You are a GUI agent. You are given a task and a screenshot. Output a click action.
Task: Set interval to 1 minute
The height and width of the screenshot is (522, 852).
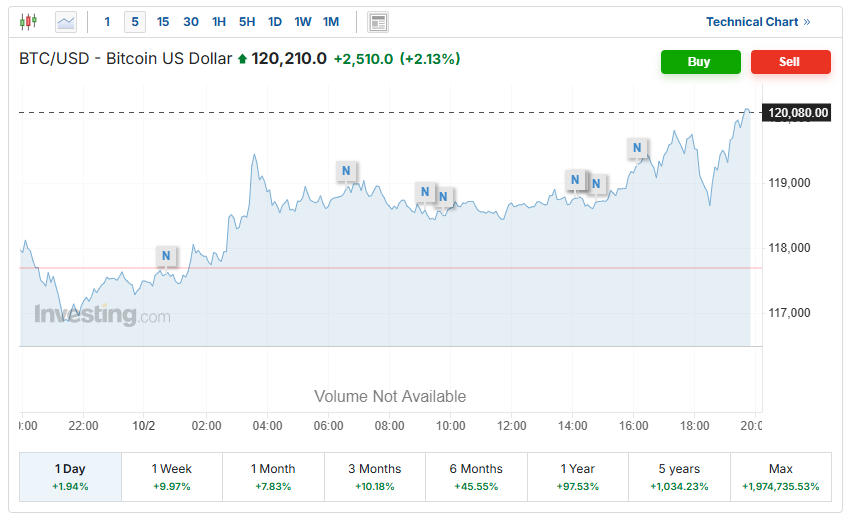pyautogui.click(x=108, y=22)
